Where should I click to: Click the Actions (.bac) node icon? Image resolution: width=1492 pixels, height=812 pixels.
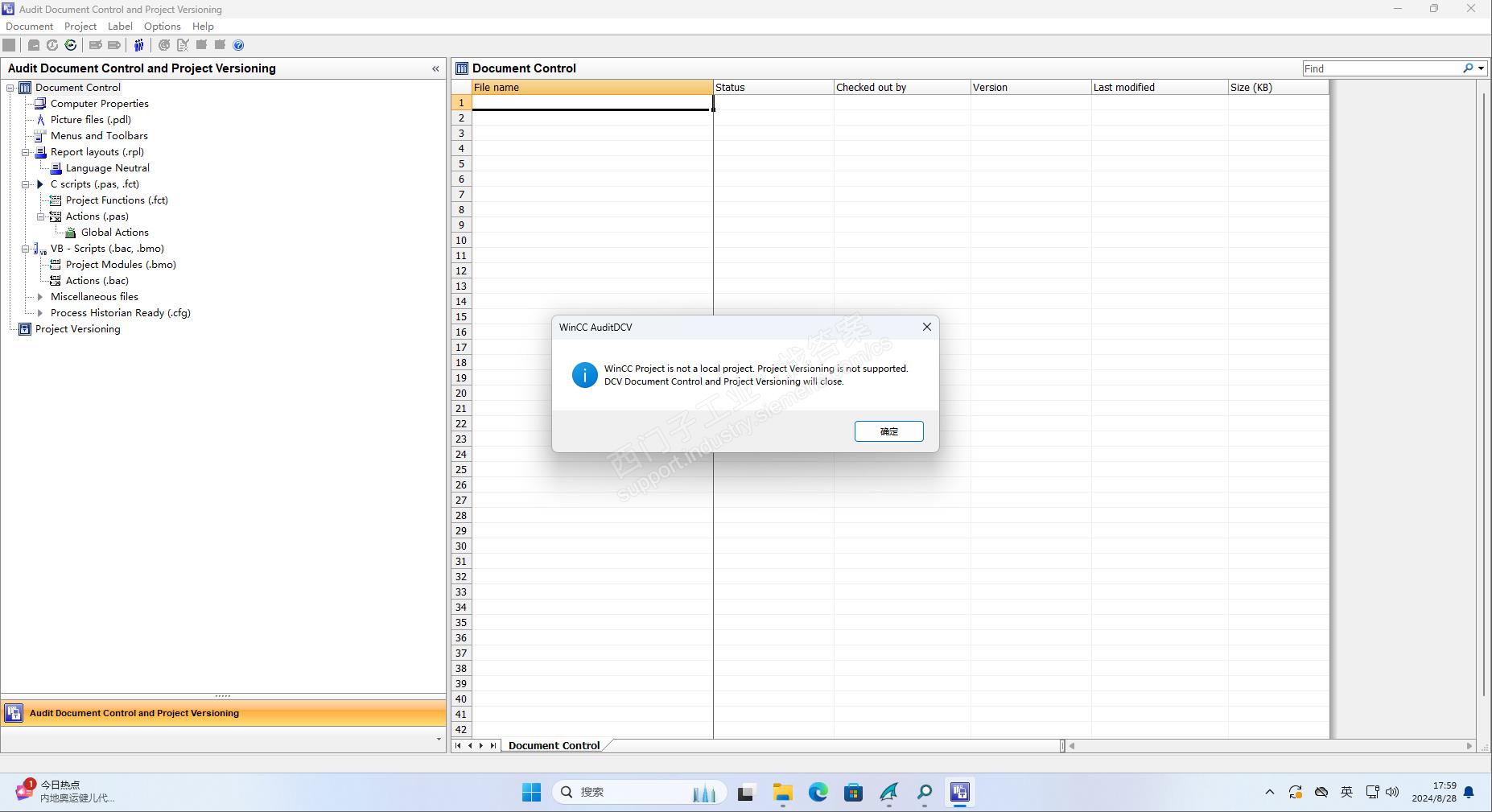coord(56,281)
